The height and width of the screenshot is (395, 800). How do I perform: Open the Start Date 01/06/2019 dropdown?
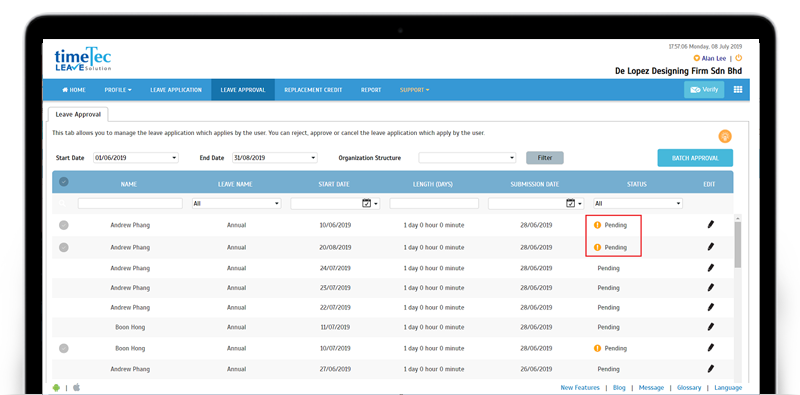(x=136, y=158)
